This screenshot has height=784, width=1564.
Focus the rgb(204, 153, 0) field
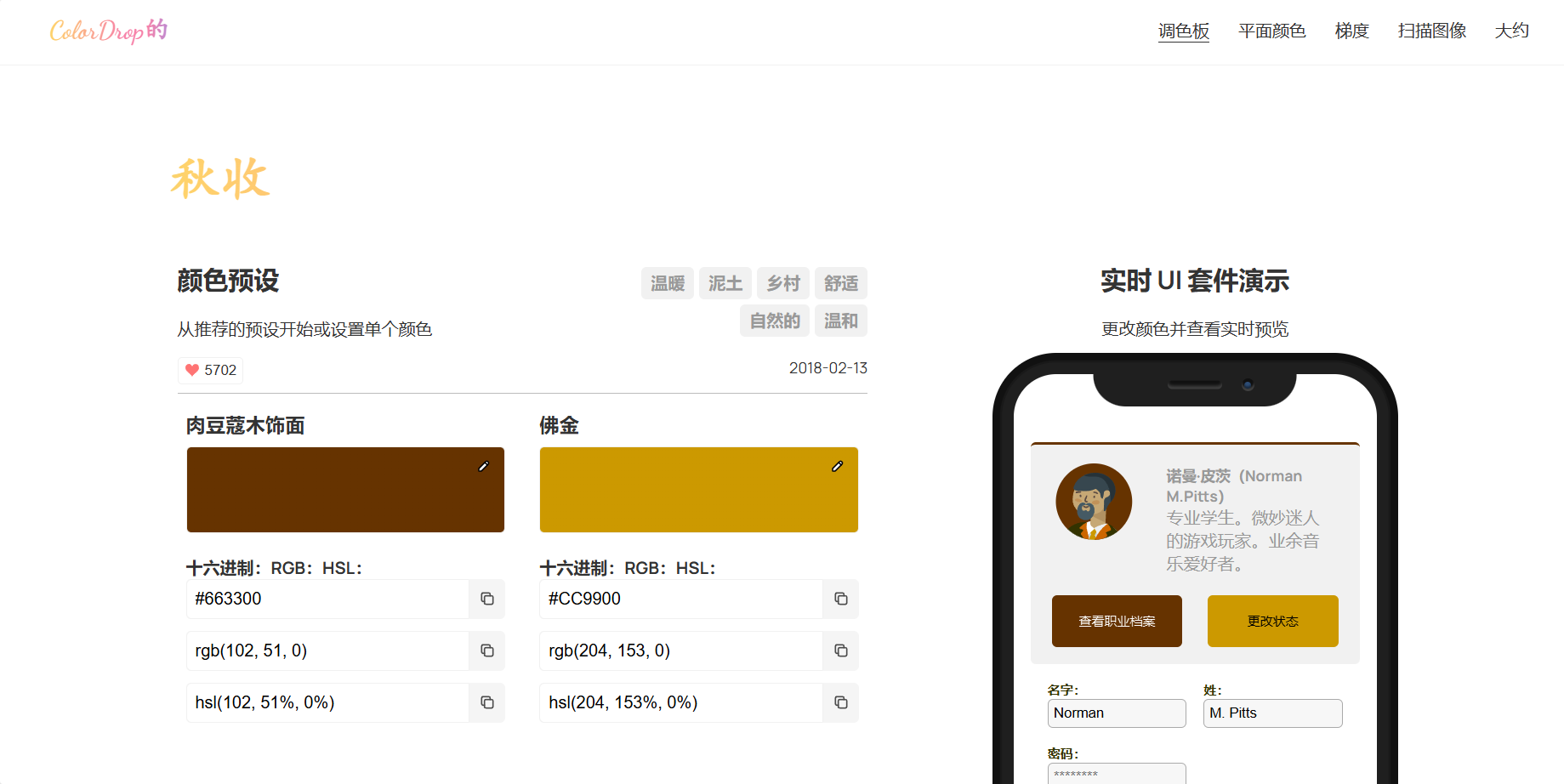pos(681,650)
